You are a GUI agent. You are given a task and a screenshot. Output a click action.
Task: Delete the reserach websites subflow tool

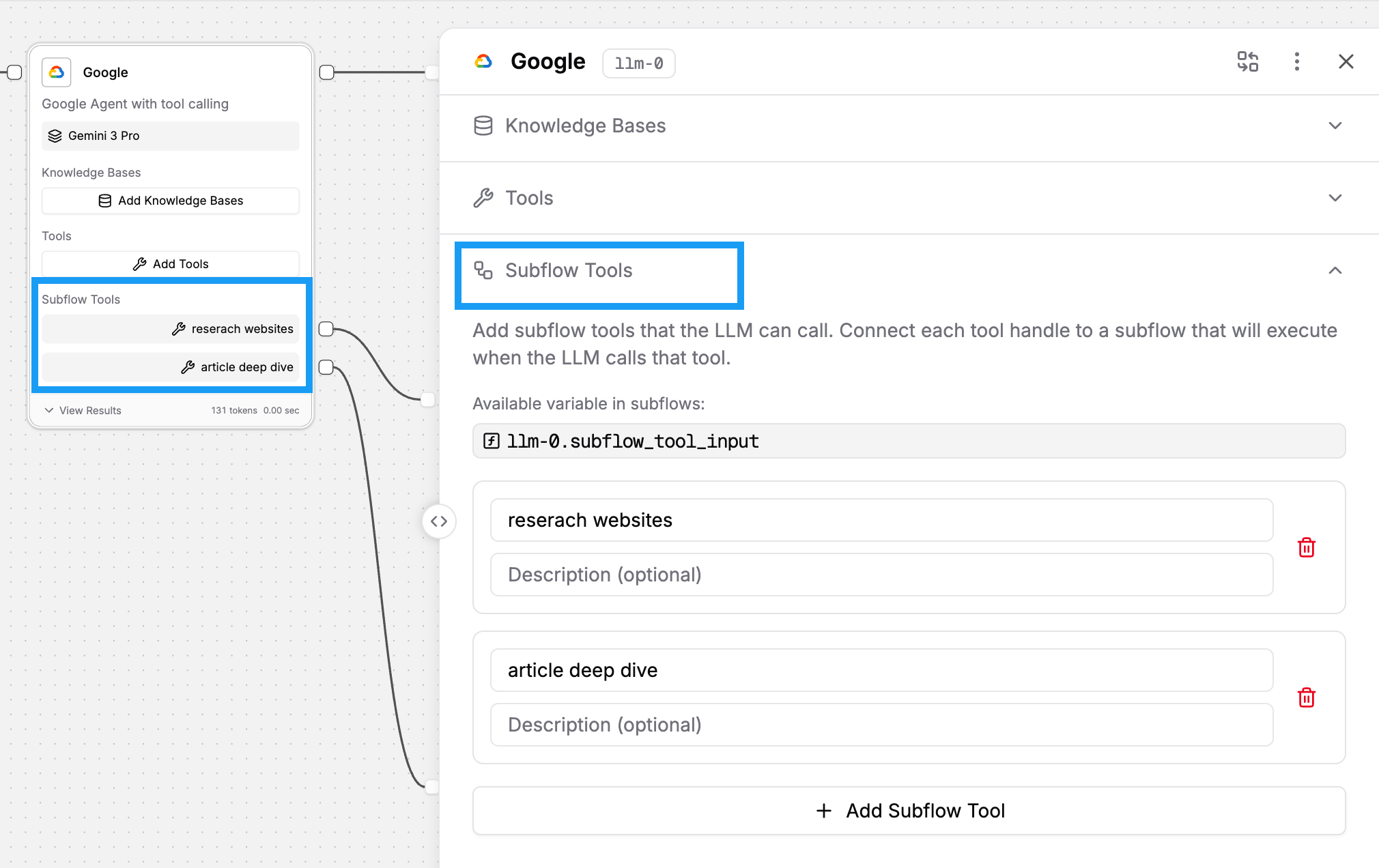[x=1306, y=547]
